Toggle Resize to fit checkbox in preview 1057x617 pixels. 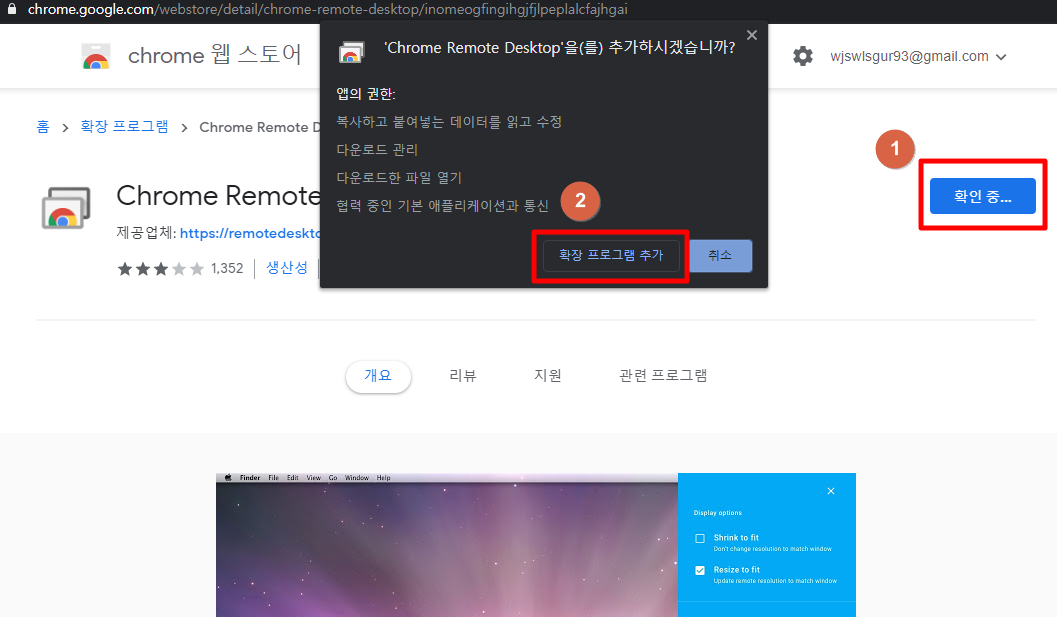coord(700,570)
